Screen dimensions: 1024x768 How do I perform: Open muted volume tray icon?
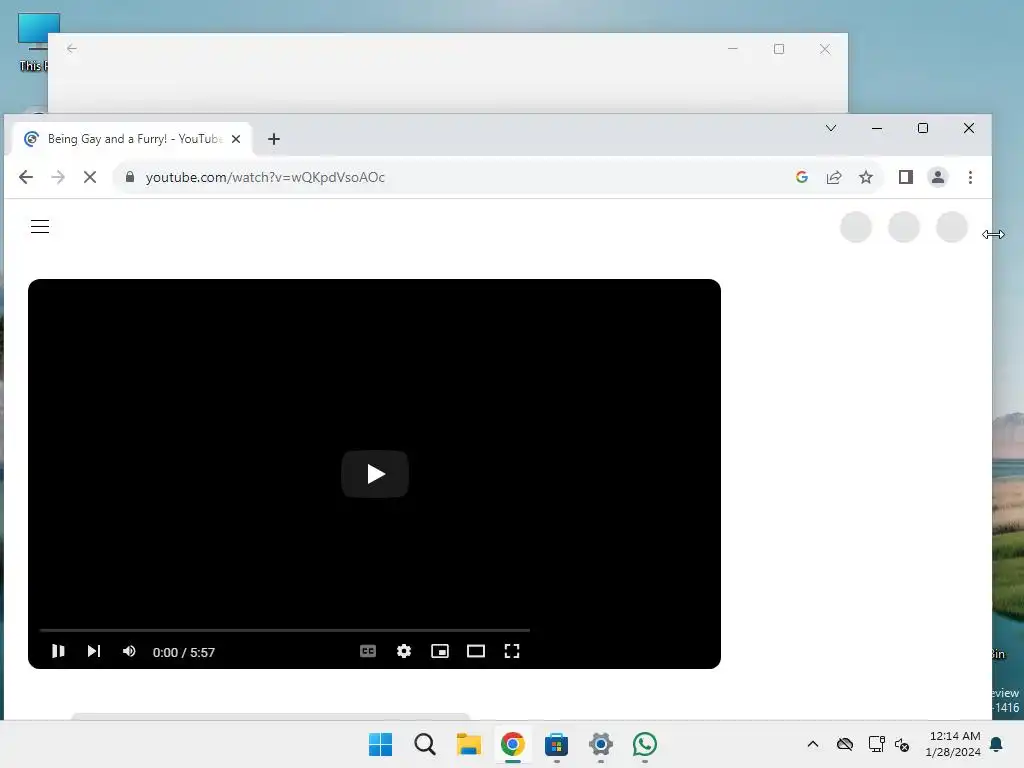pos(903,744)
